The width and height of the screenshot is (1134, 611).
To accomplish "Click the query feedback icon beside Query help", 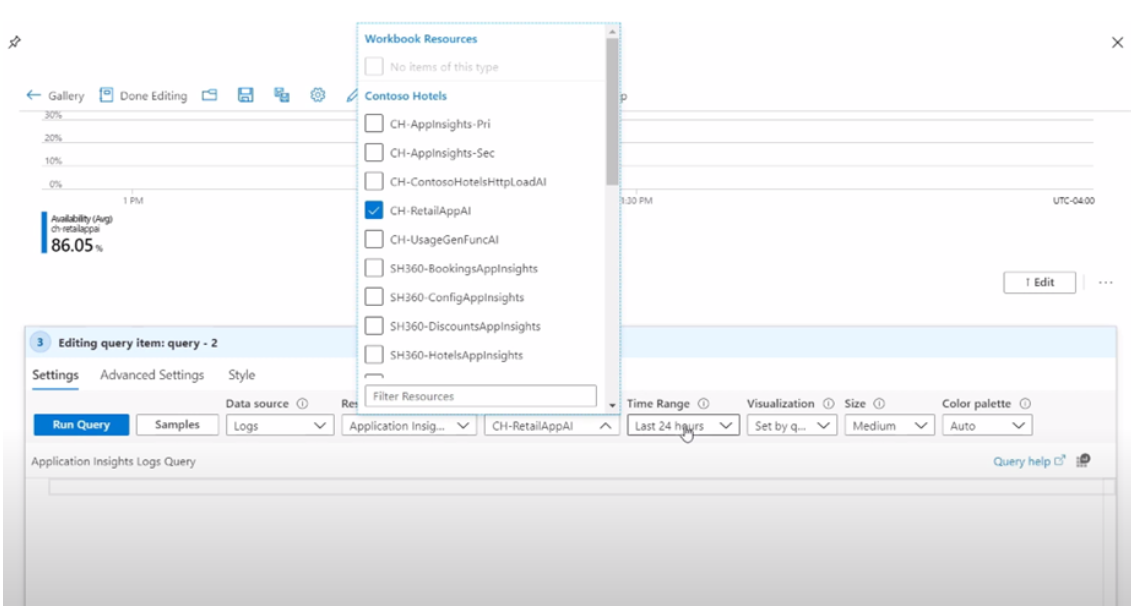I will click(1083, 461).
